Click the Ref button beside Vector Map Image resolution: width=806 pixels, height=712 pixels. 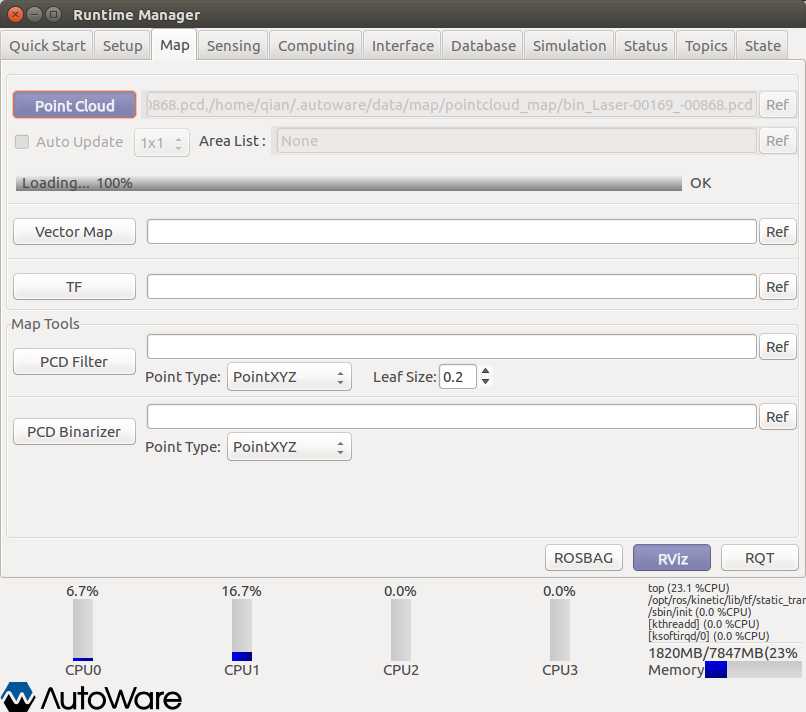point(777,232)
